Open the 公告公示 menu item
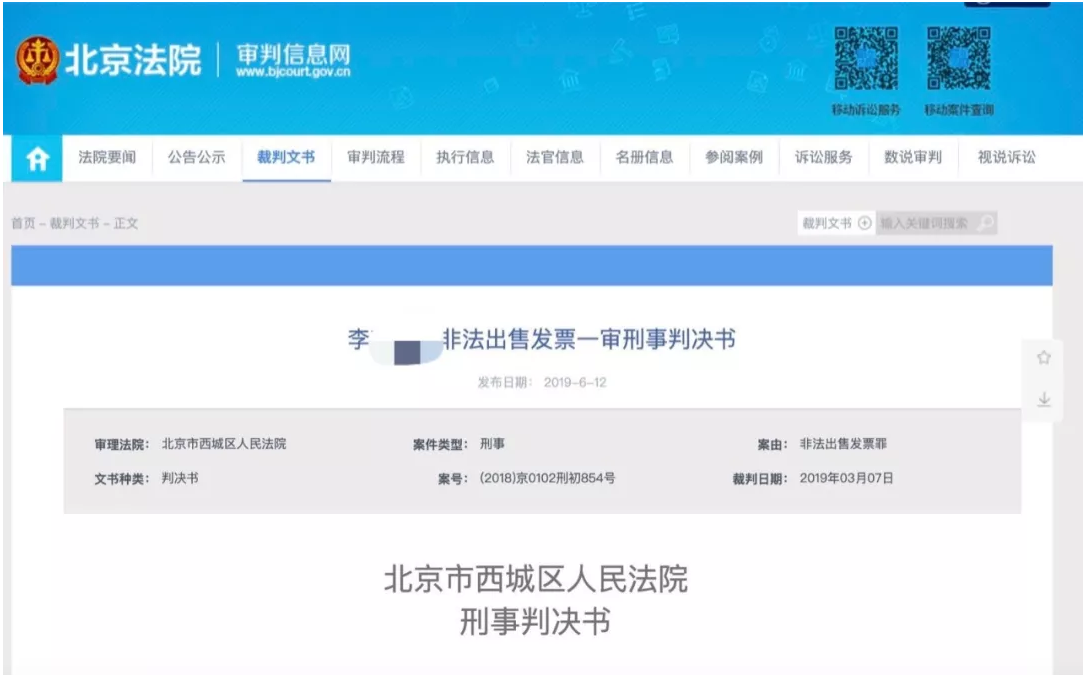 pyautogui.click(x=196, y=157)
